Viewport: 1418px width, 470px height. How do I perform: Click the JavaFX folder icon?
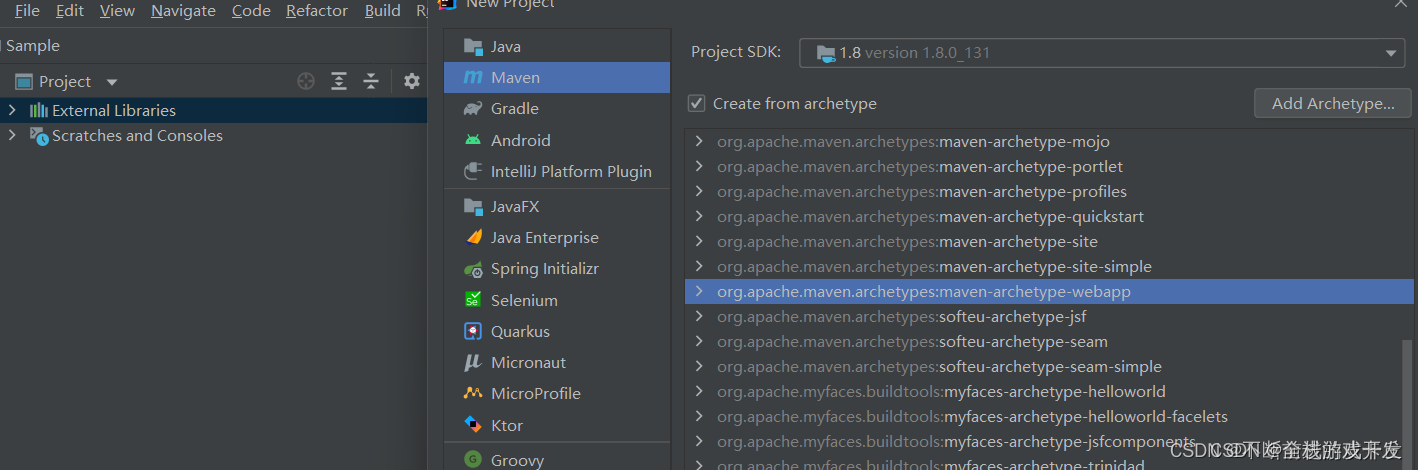click(473, 206)
